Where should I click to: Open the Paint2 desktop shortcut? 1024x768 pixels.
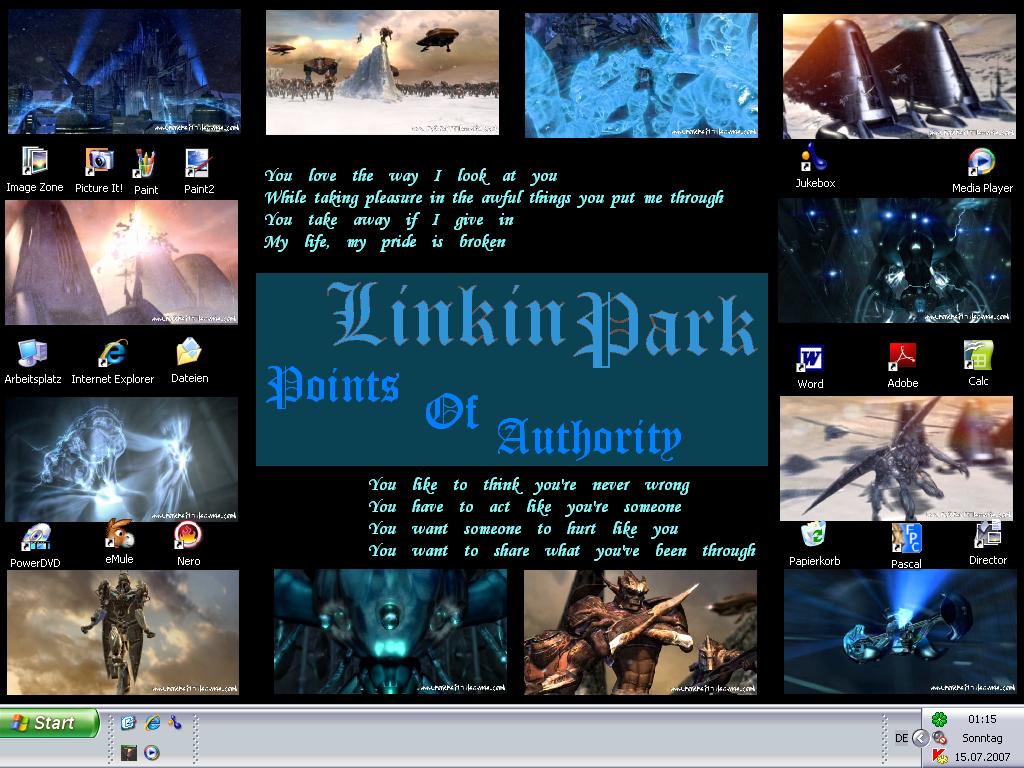coord(198,164)
